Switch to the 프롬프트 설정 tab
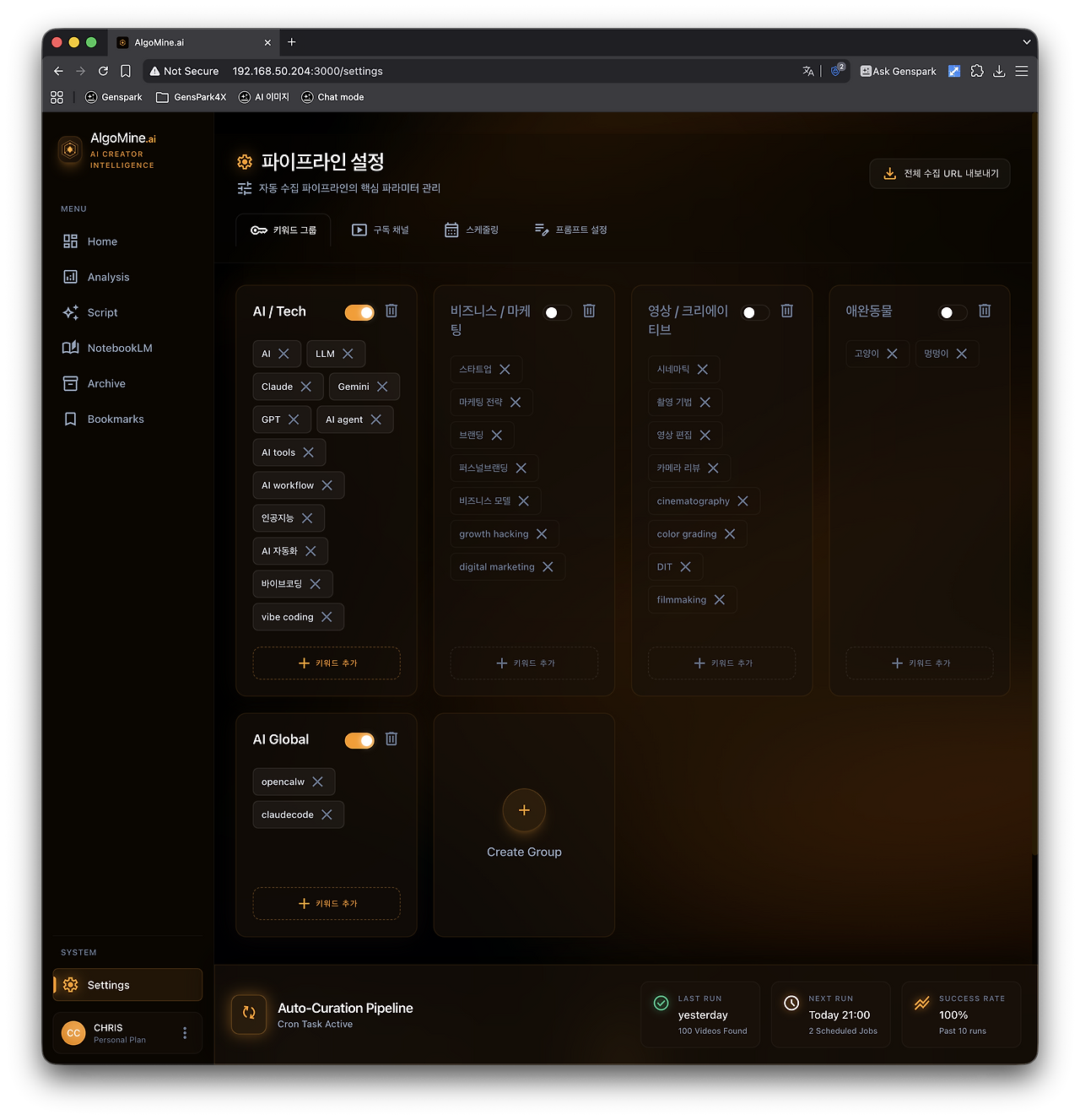Viewport: 1080px width, 1120px height. pos(571,230)
